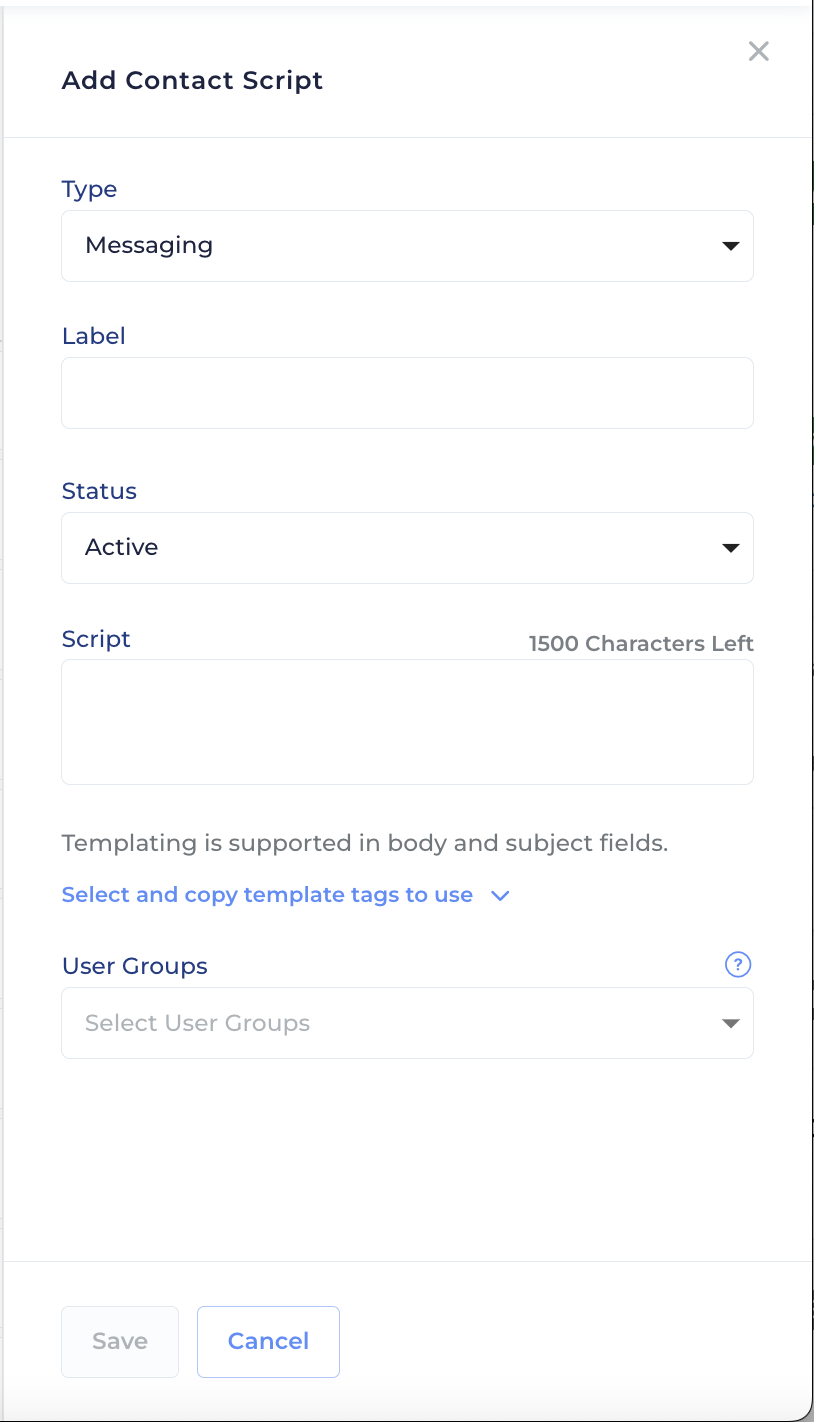Click the User Groups dropdown arrow icon
Viewport: 814px width, 1422px height.
tap(731, 1022)
